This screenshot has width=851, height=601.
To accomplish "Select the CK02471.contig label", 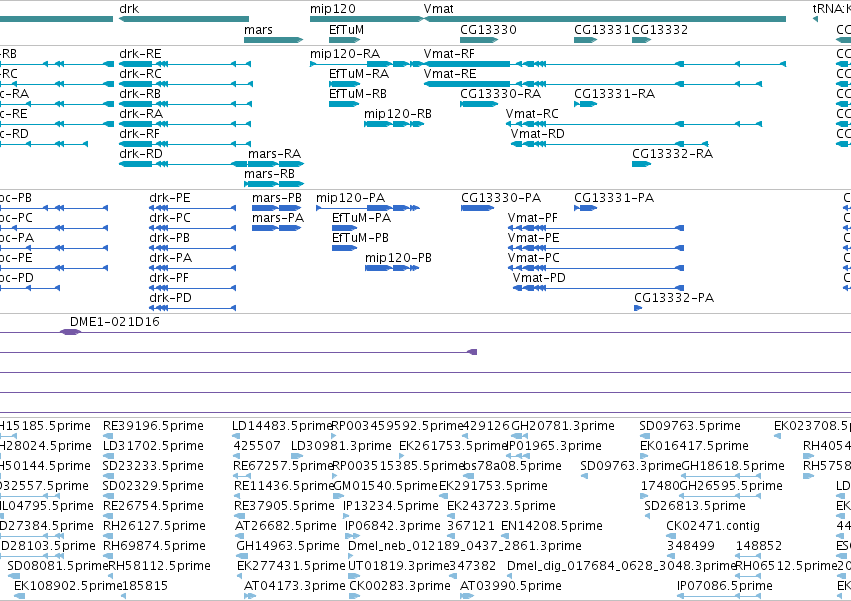I will pos(713,527).
